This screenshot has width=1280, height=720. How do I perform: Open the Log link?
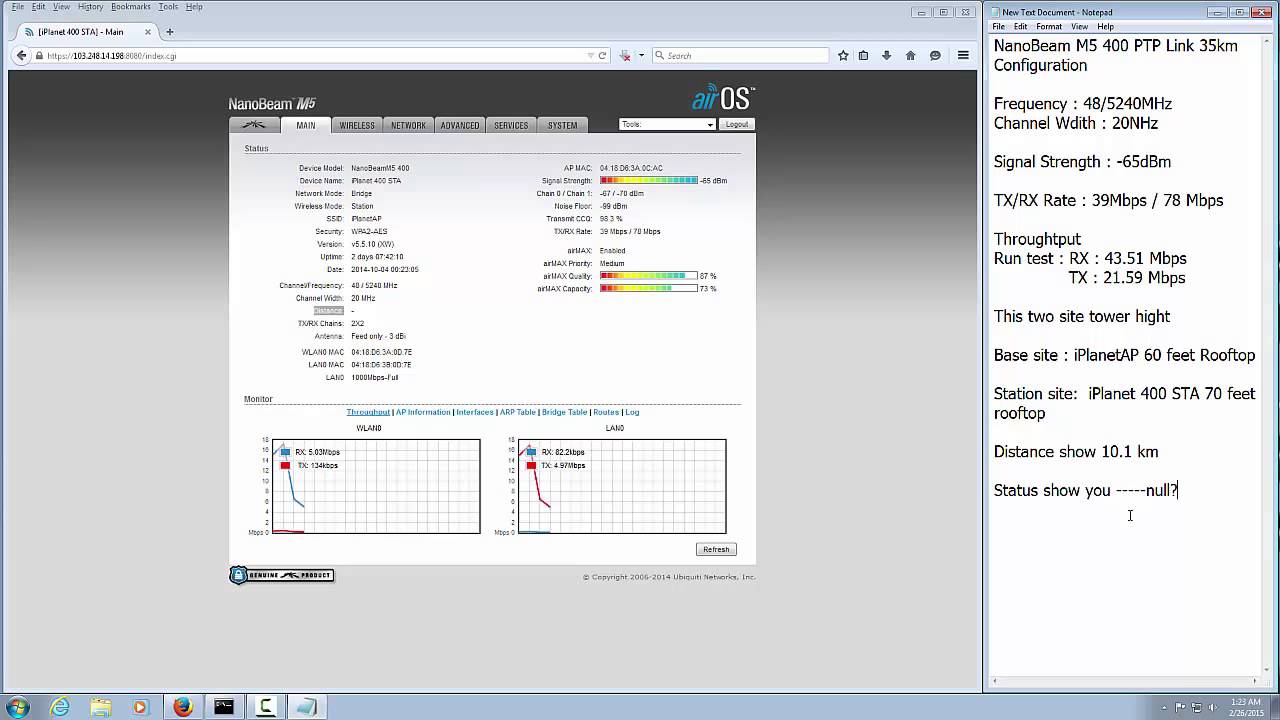pyautogui.click(x=632, y=412)
